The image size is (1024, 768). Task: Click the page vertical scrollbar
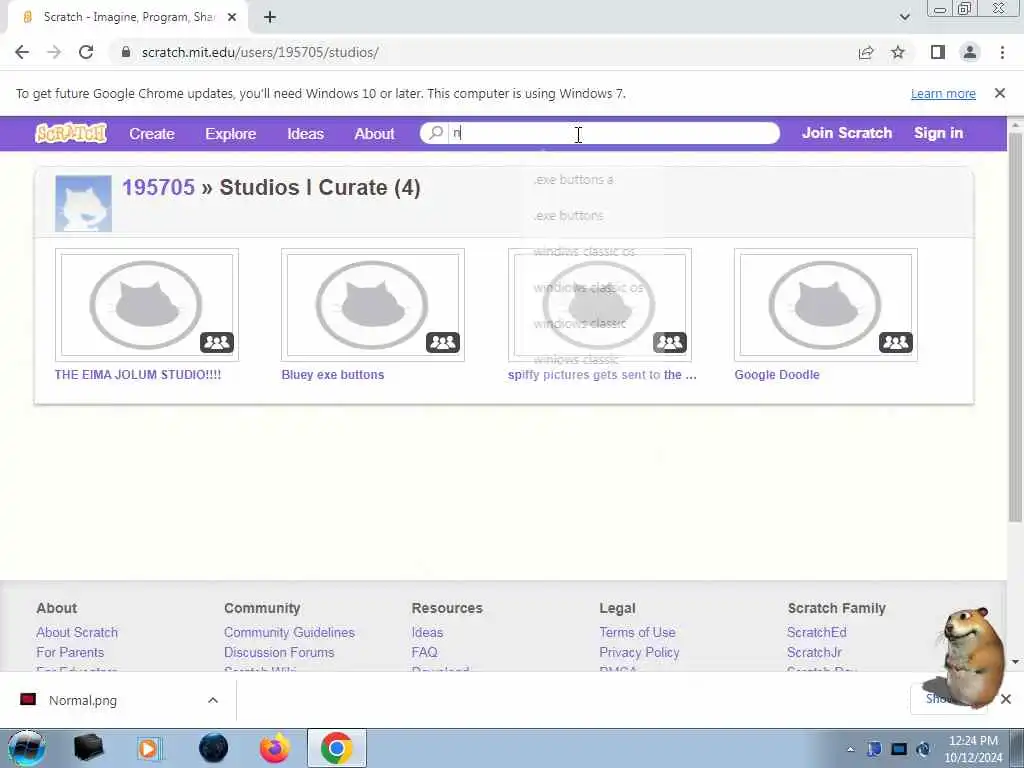(1015, 327)
